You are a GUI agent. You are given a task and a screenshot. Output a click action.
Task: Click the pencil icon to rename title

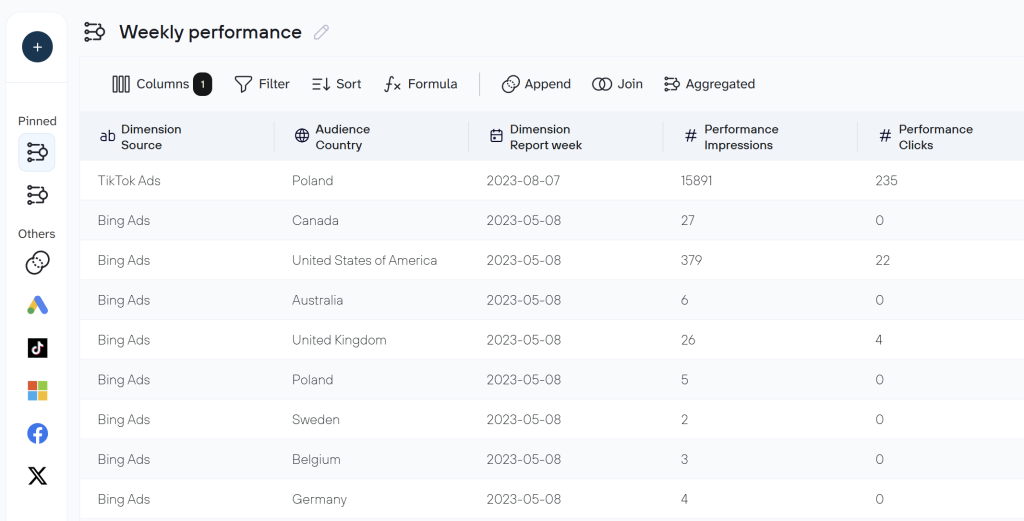[321, 33]
